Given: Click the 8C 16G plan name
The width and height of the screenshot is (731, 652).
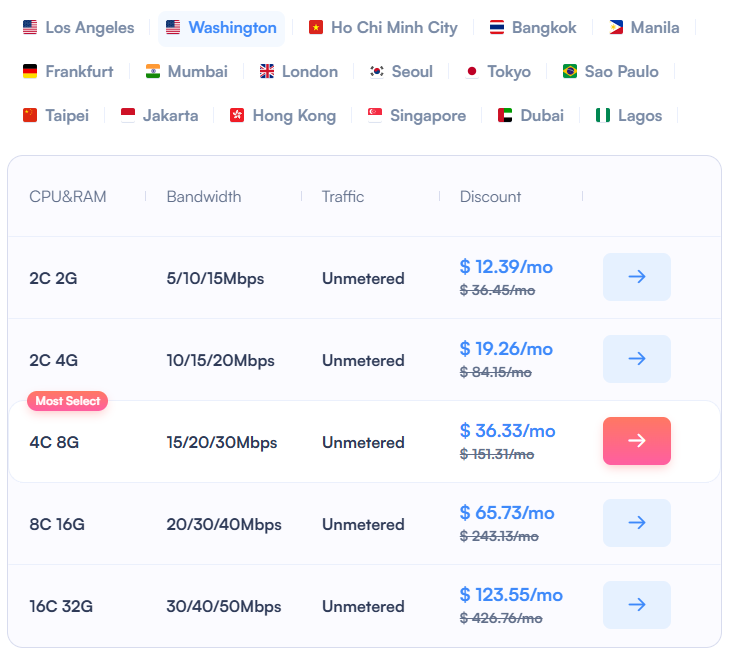Looking at the screenshot, I should [x=57, y=525].
